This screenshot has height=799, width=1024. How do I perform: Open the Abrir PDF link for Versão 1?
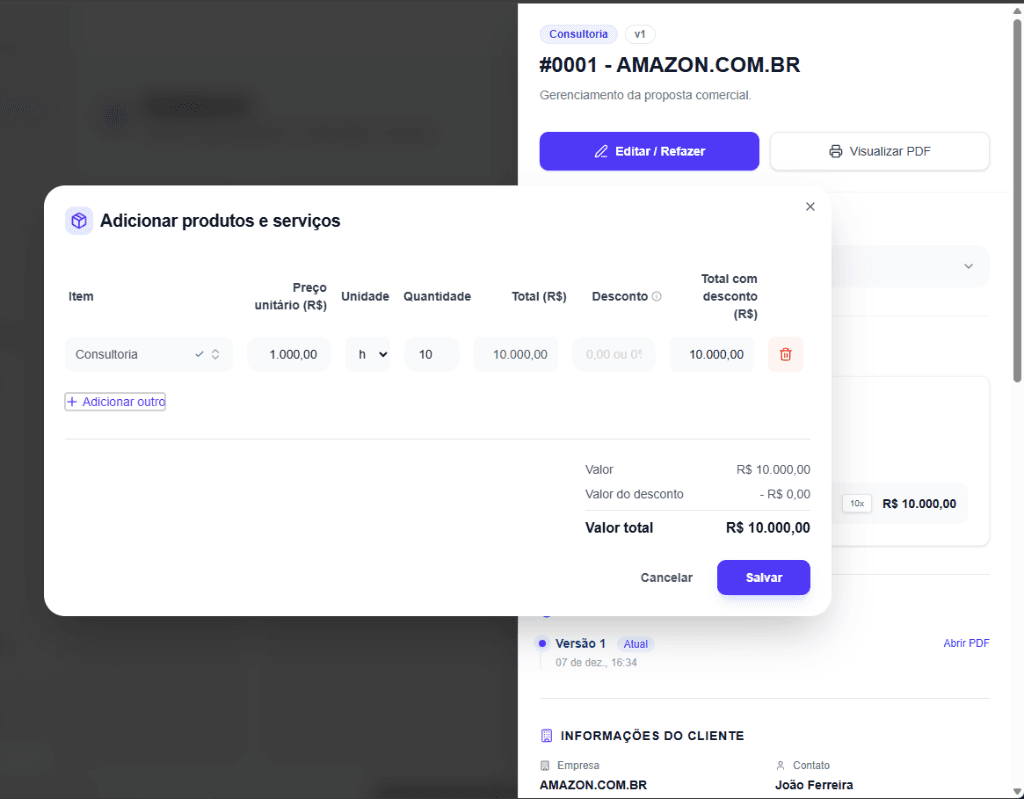point(966,644)
